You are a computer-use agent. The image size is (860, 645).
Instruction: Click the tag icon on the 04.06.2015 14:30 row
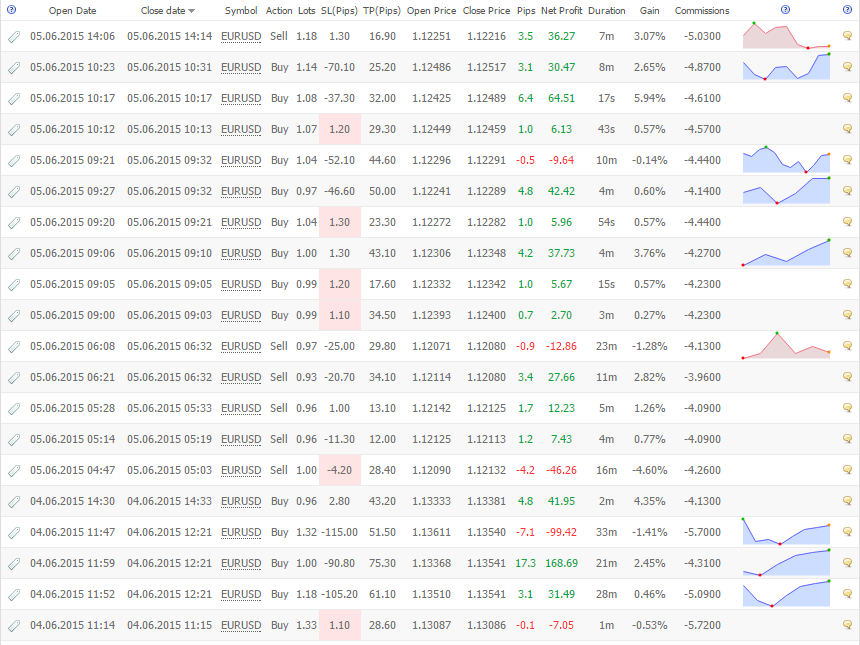pos(14,501)
